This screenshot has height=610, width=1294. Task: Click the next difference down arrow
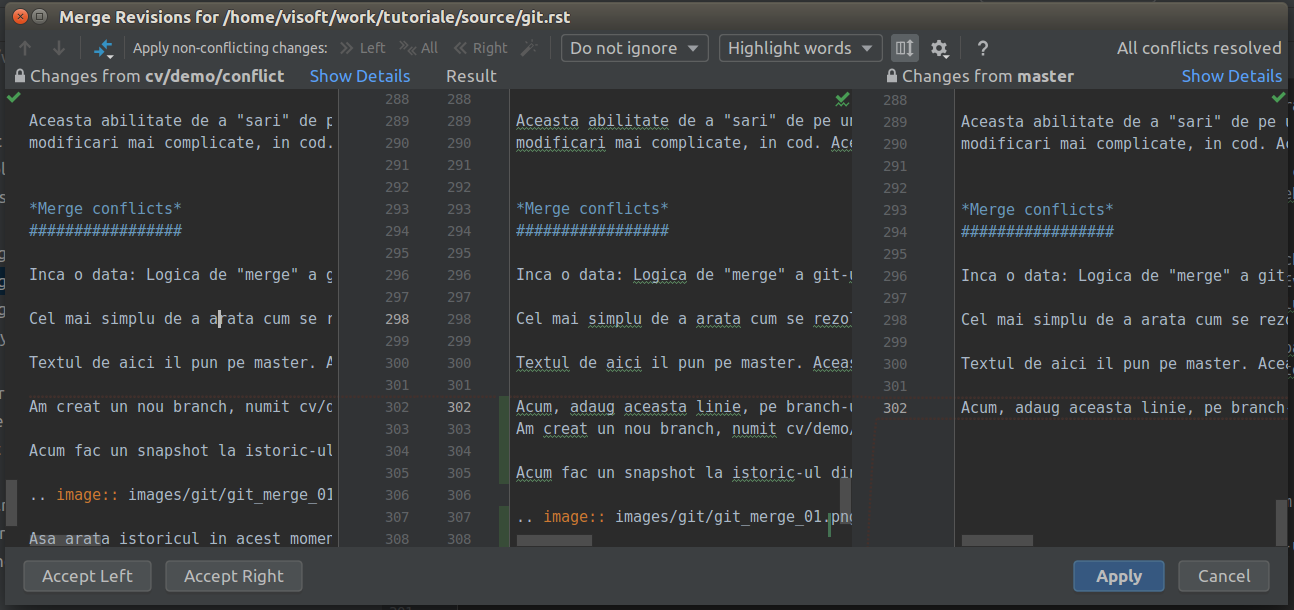[59, 48]
